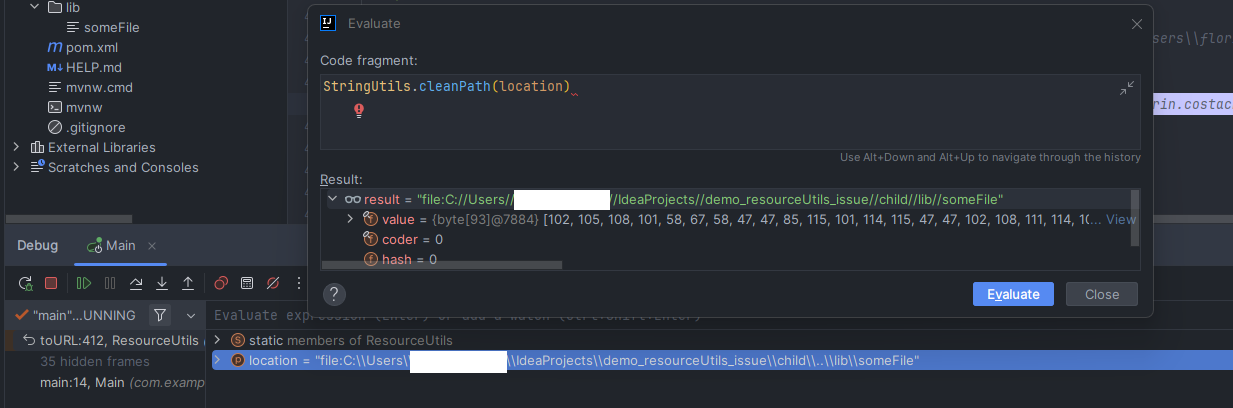Close the Evaluate dialog
This screenshot has width=1233, height=408.
(1136, 23)
